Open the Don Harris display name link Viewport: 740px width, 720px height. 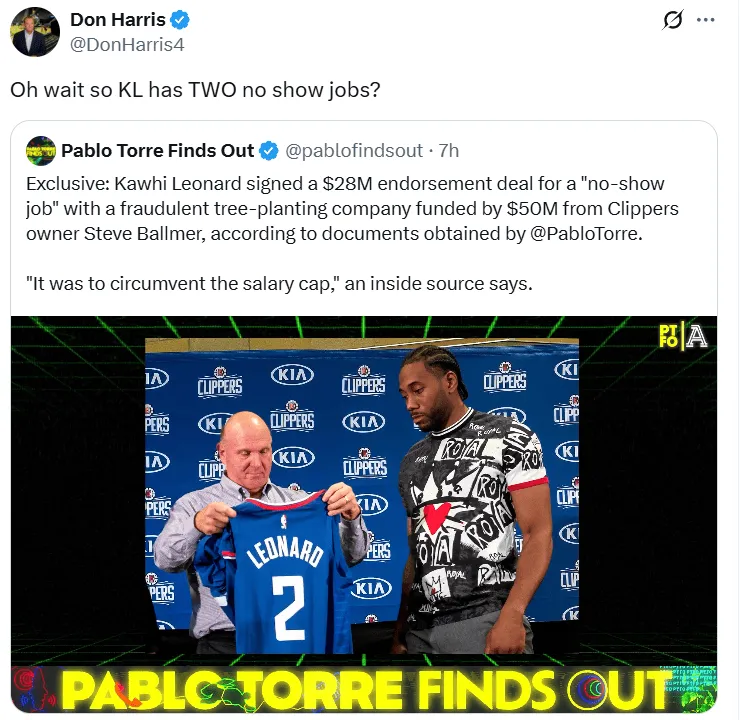tap(118, 20)
